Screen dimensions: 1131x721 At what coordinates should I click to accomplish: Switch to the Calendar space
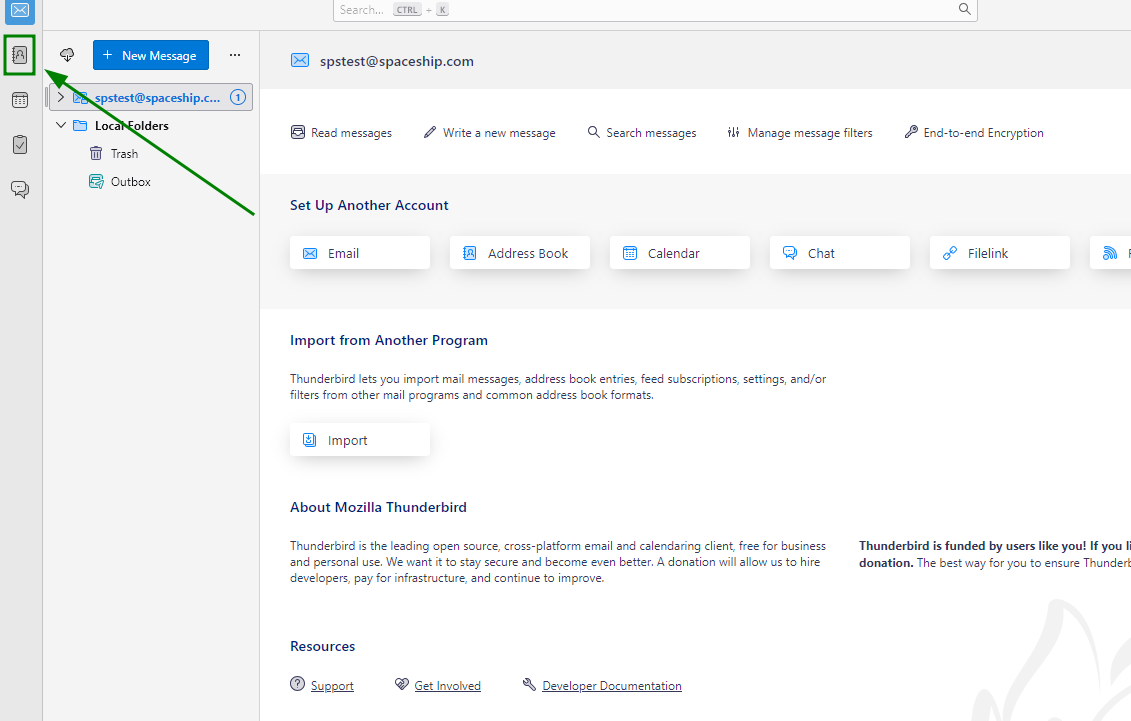coord(19,100)
